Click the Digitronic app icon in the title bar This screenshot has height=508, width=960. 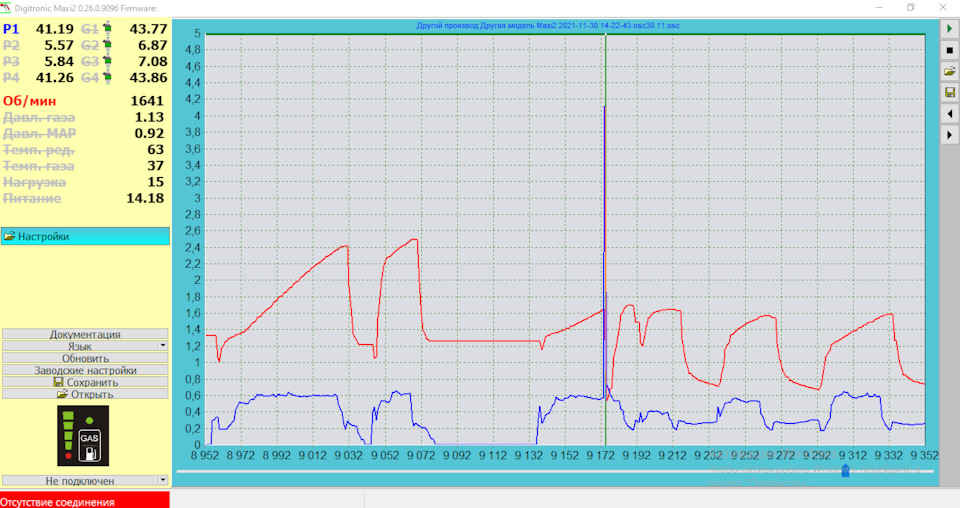tap(6, 8)
